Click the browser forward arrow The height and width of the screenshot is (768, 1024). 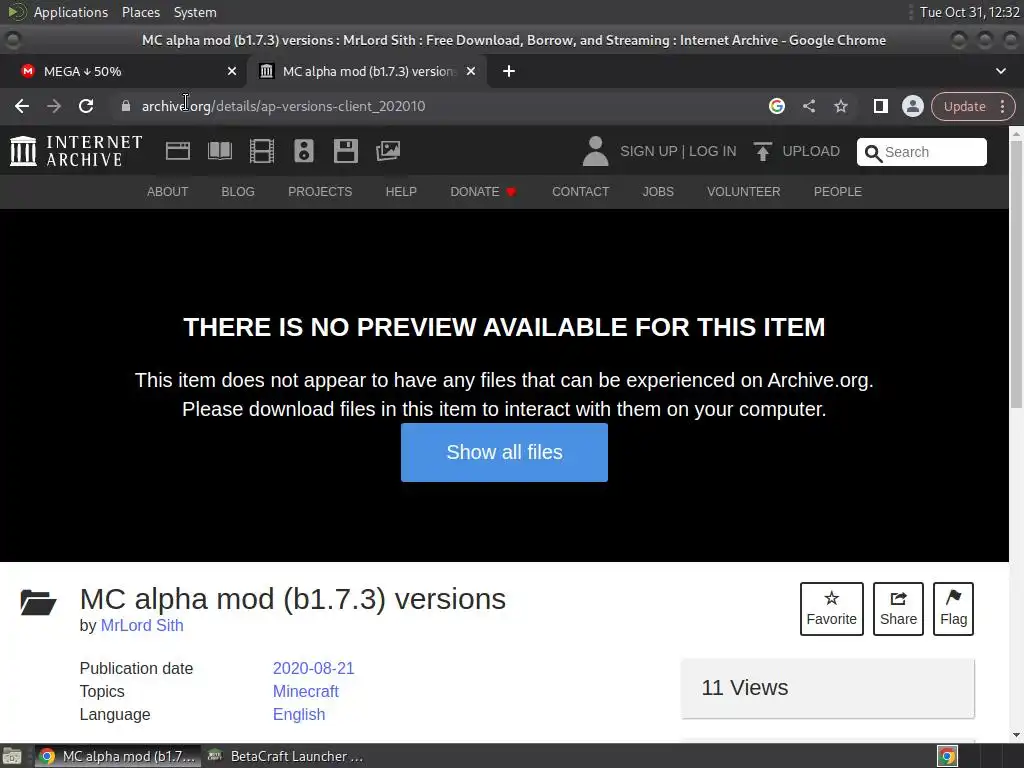[54, 106]
